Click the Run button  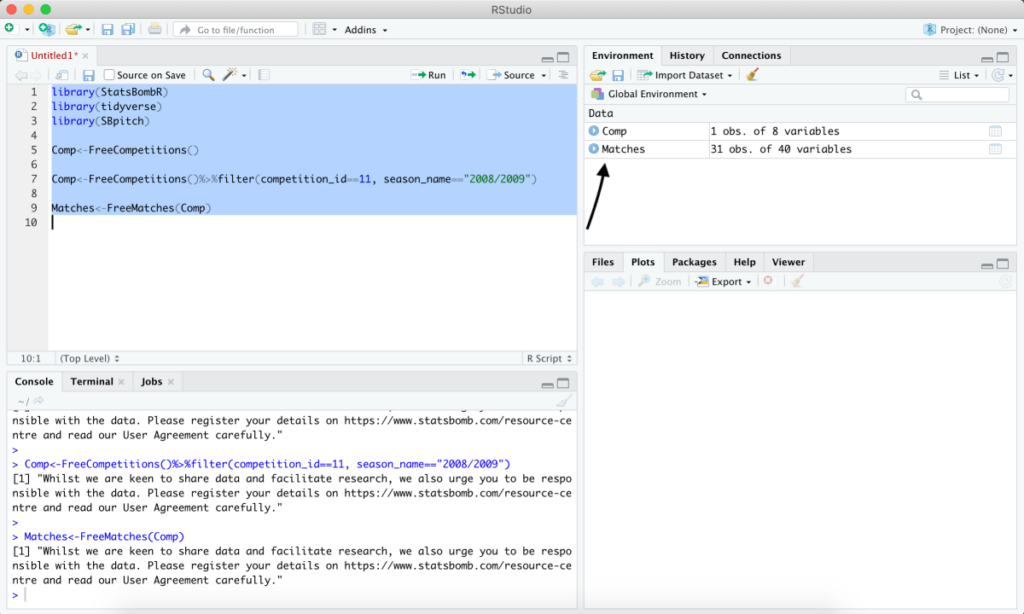[x=428, y=75]
